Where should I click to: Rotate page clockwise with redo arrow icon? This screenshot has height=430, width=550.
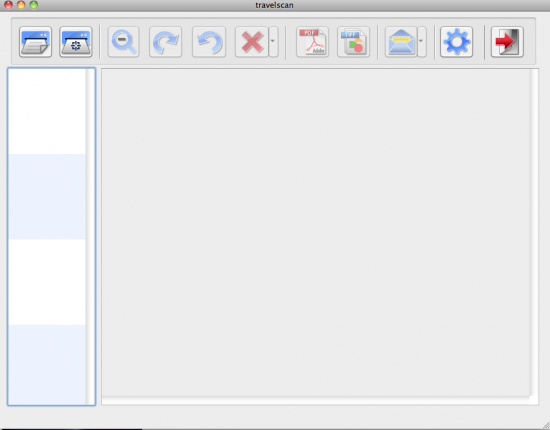point(166,42)
